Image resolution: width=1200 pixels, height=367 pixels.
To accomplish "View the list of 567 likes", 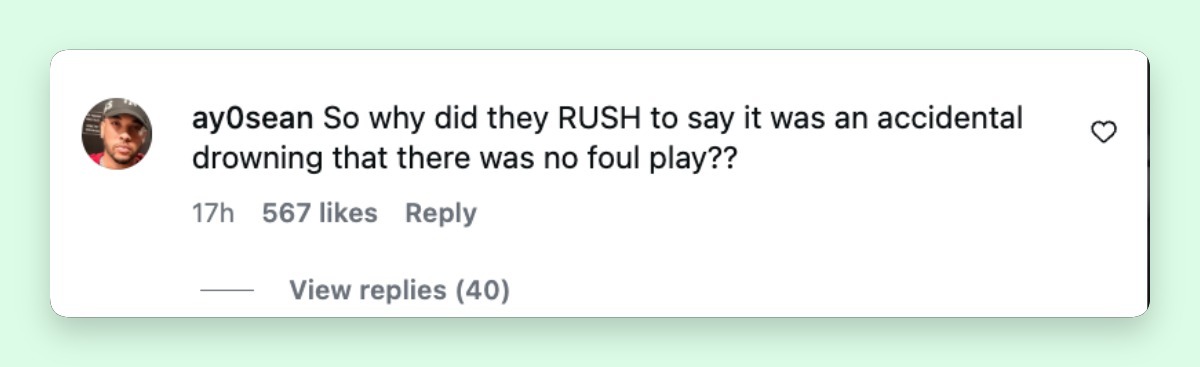I will [x=320, y=213].
